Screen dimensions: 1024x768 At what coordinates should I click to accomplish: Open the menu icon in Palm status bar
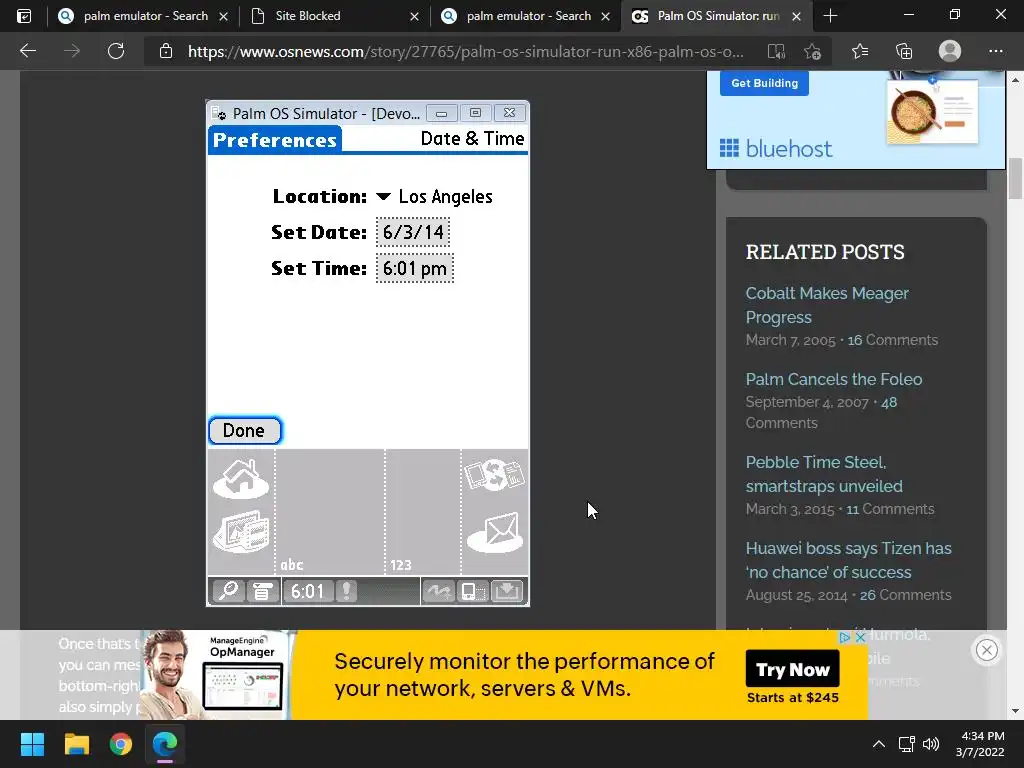point(263,591)
